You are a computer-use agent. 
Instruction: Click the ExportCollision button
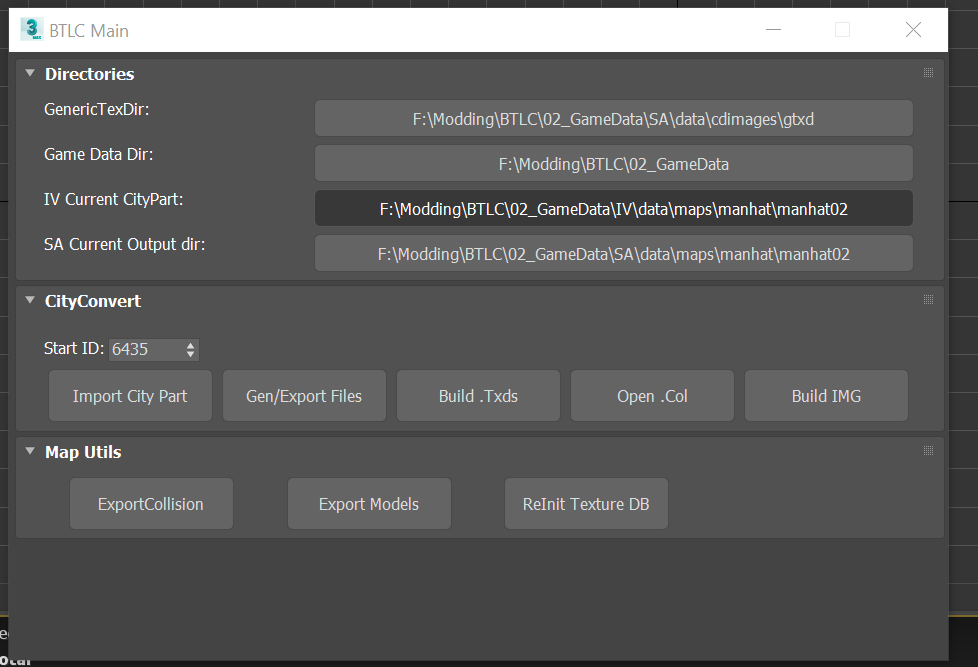click(x=151, y=504)
